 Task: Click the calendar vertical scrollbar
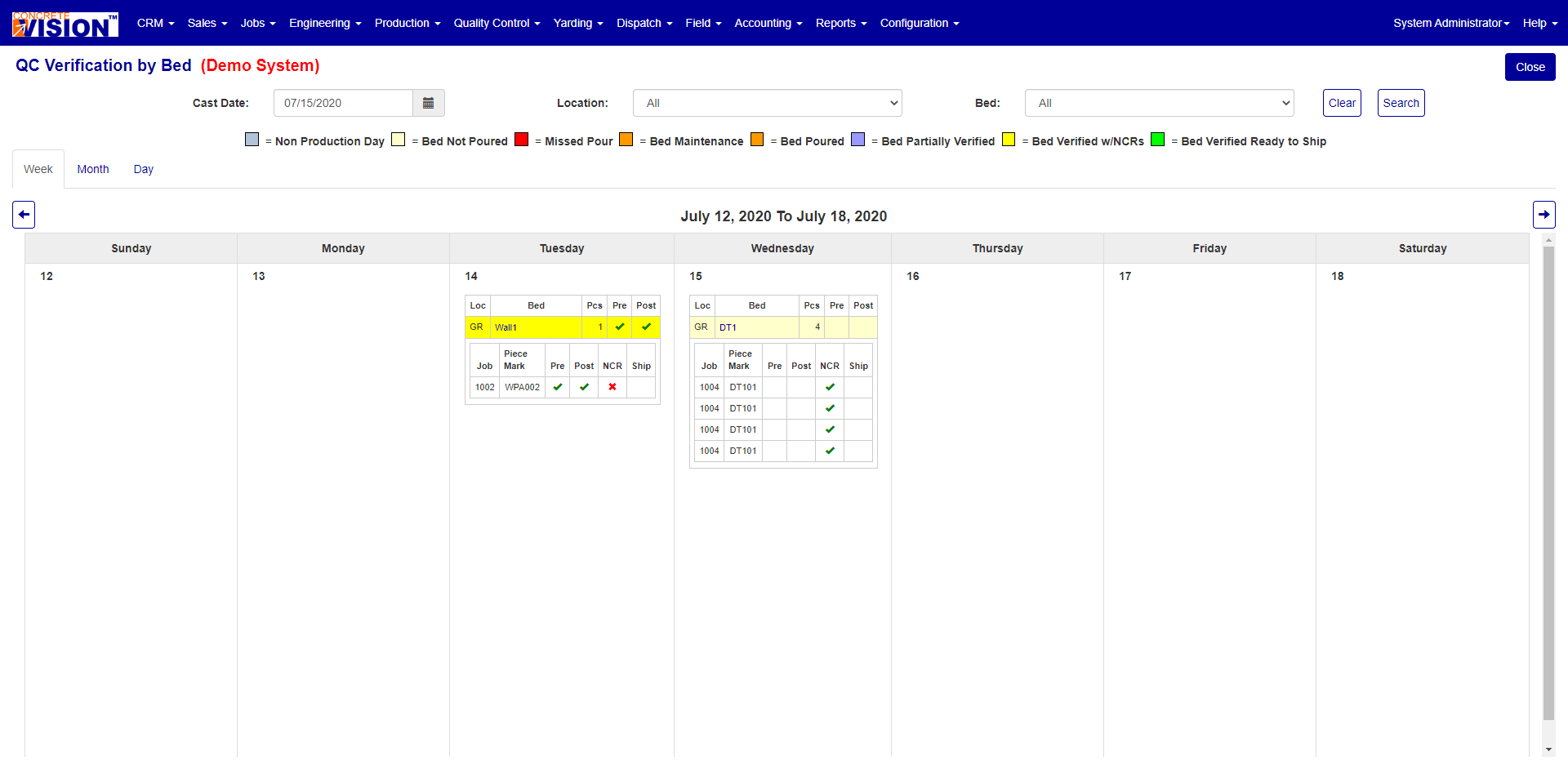coord(1548,482)
